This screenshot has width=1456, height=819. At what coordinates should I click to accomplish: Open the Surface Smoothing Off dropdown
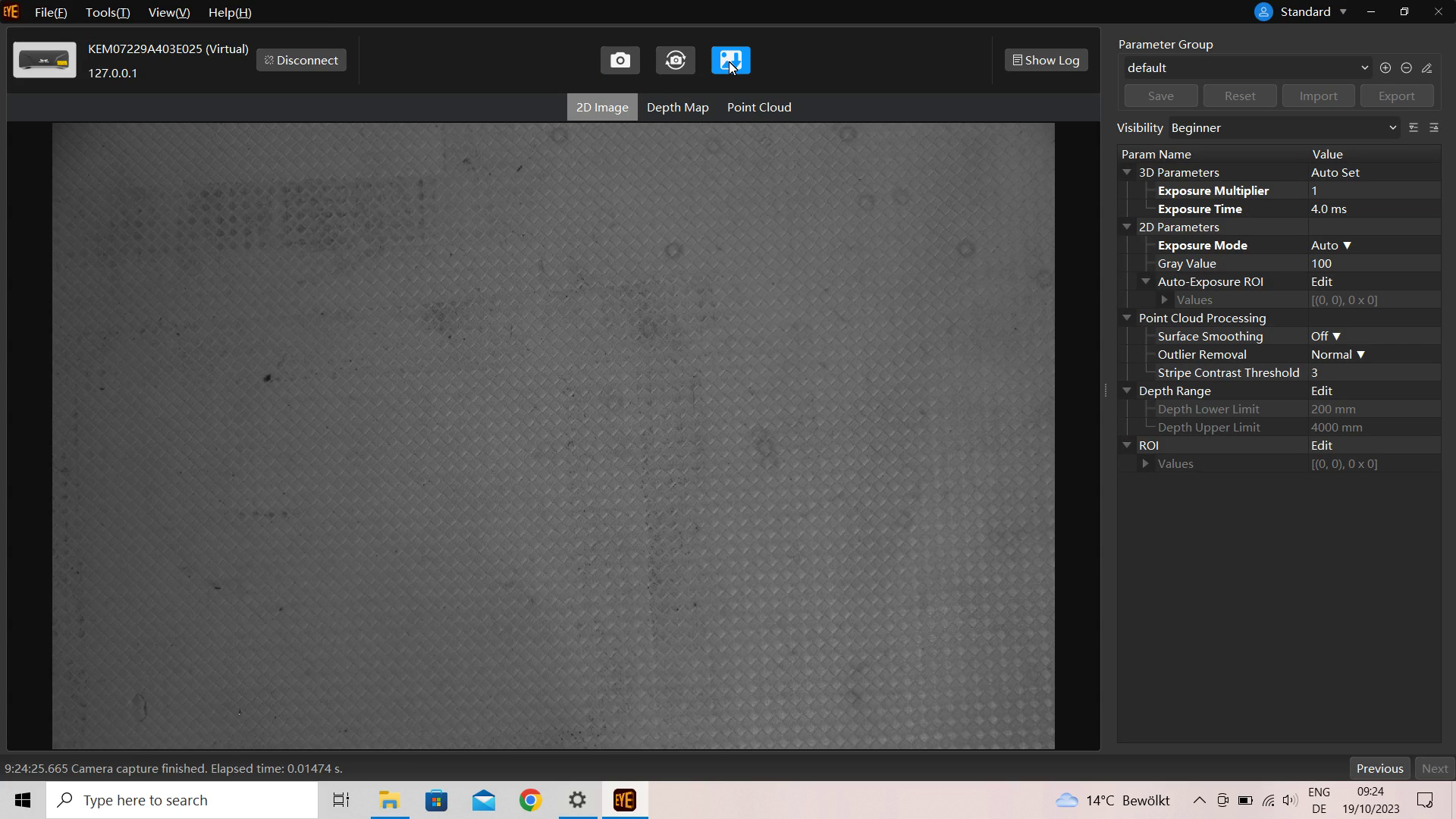(x=1326, y=337)
